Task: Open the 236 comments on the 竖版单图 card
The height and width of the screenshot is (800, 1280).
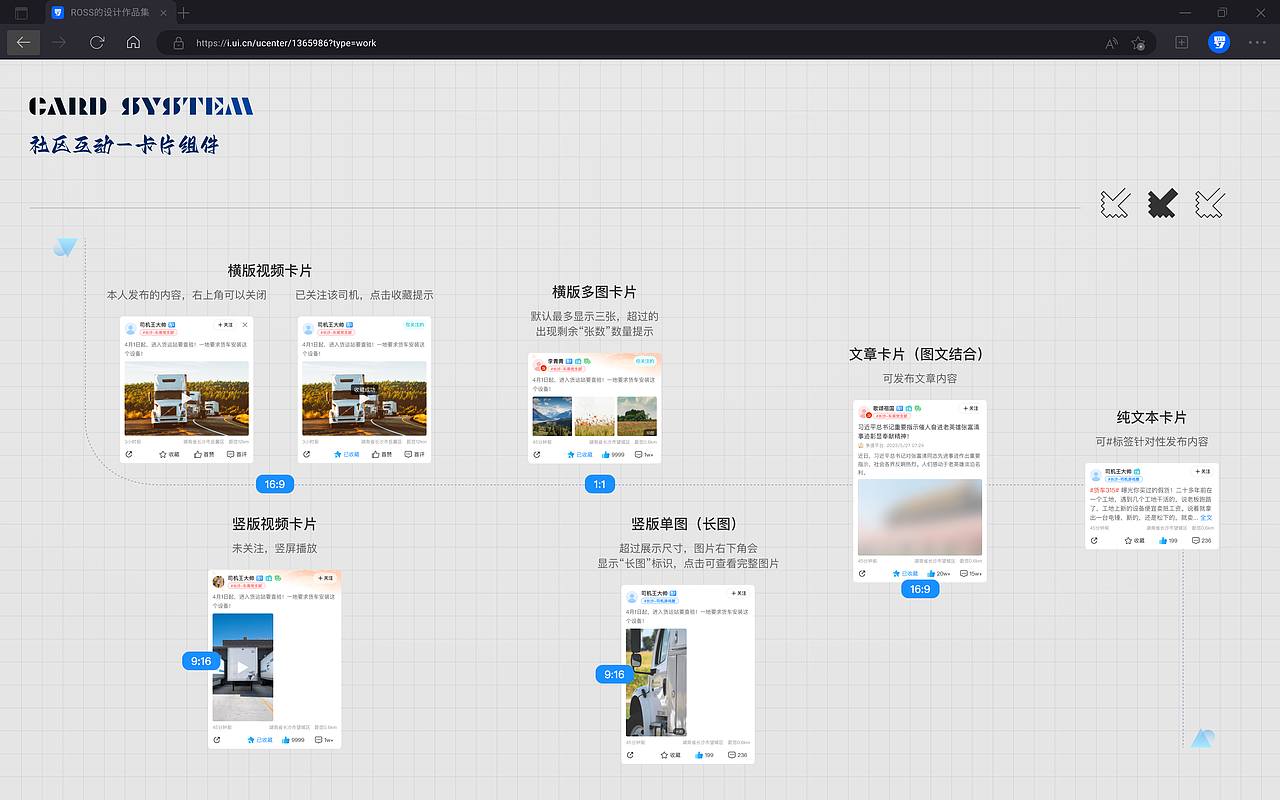Action: point(738,755)
